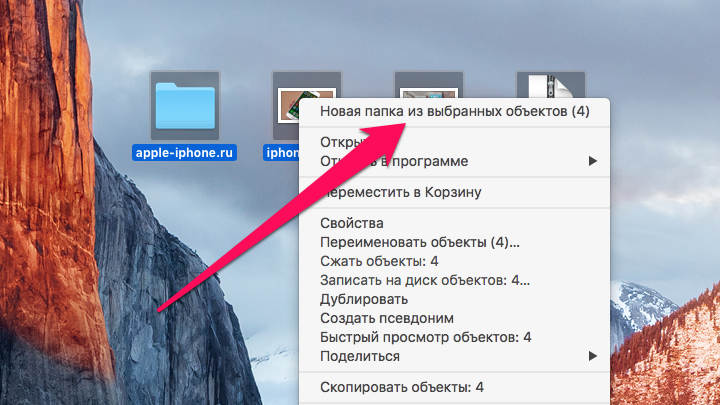720x405 pixels.
Task: Choose Новая папка из выбранных объектов (4)
Action: coord(454,112)
